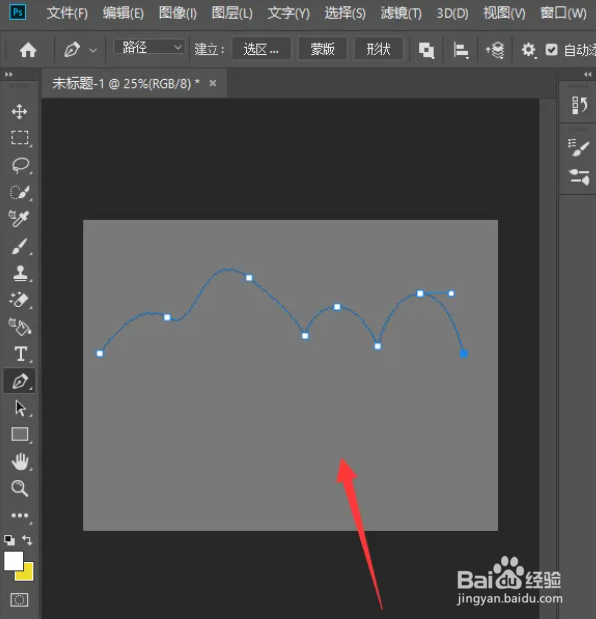Select the Paint Bucket tool
The width and height of the screenshot is (596, 619).
click(x=20, y=327)
